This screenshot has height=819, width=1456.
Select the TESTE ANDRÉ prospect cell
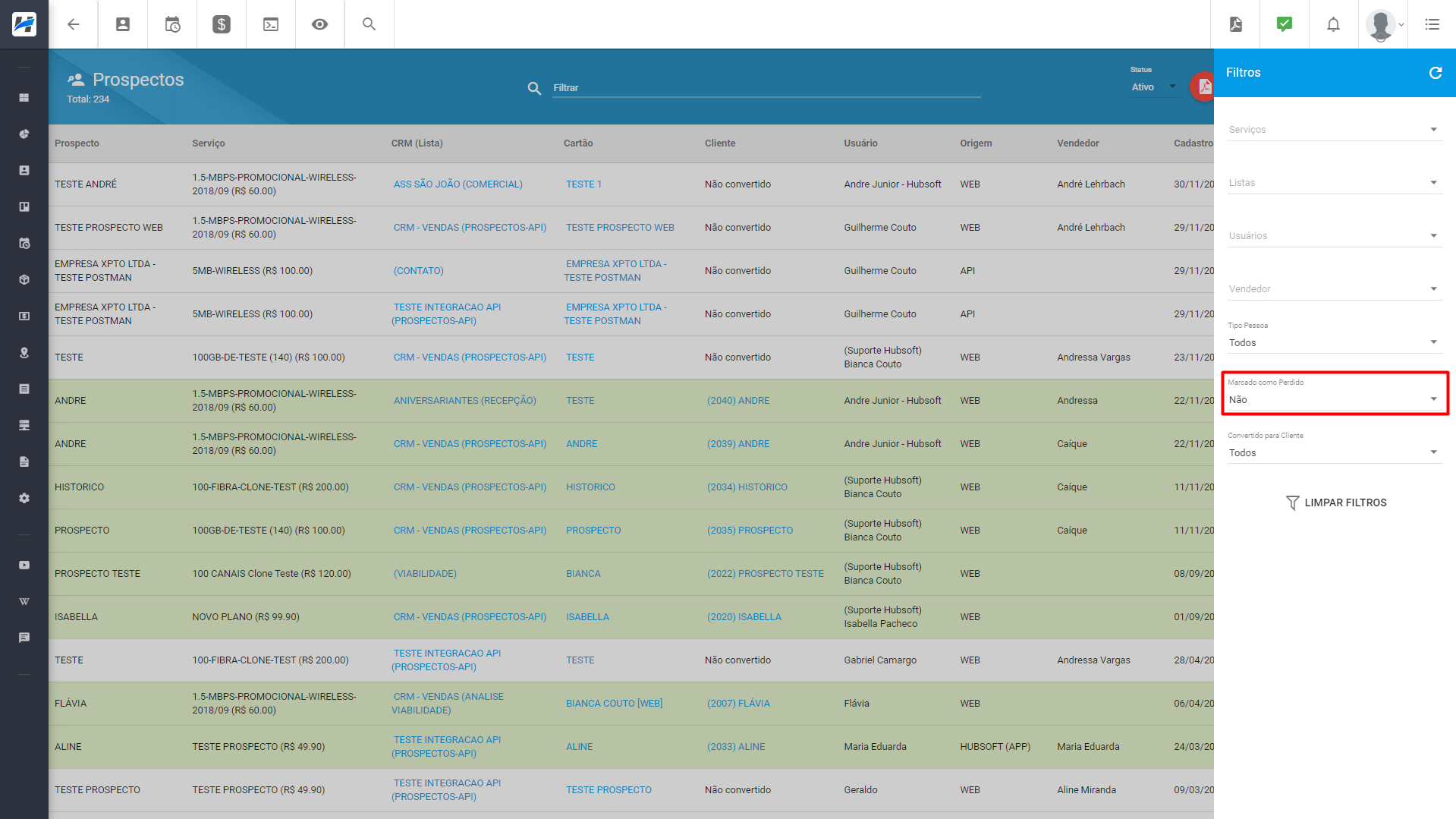(x=86, y=184)
